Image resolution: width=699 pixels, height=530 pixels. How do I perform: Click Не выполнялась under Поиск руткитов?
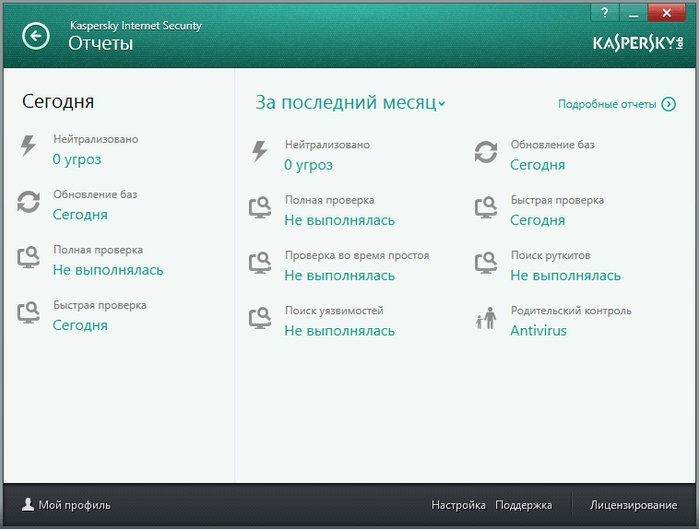pyautogui.click(x=565, y=275)
